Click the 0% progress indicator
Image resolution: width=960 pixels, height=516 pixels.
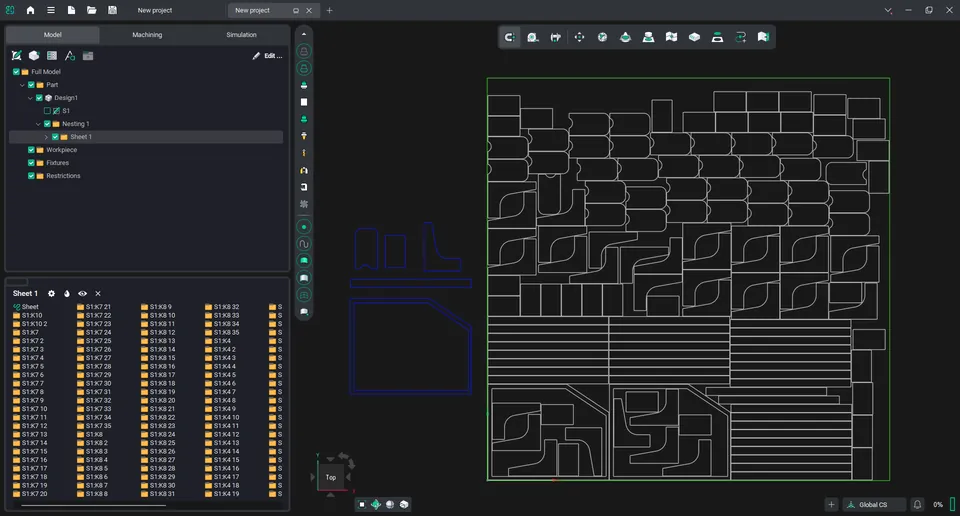(938, 504)
